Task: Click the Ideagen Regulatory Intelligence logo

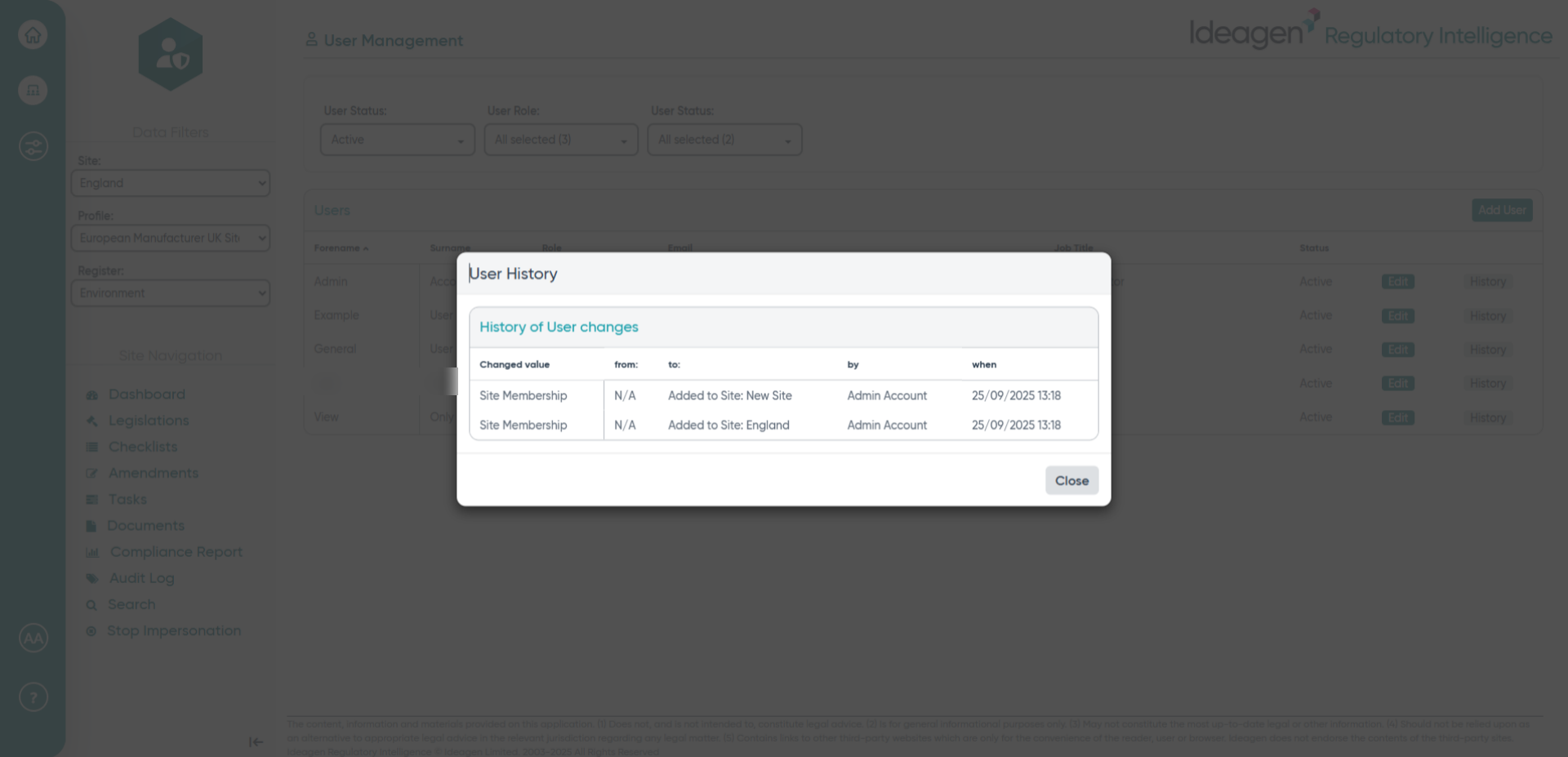Action: pos(1370,31)
